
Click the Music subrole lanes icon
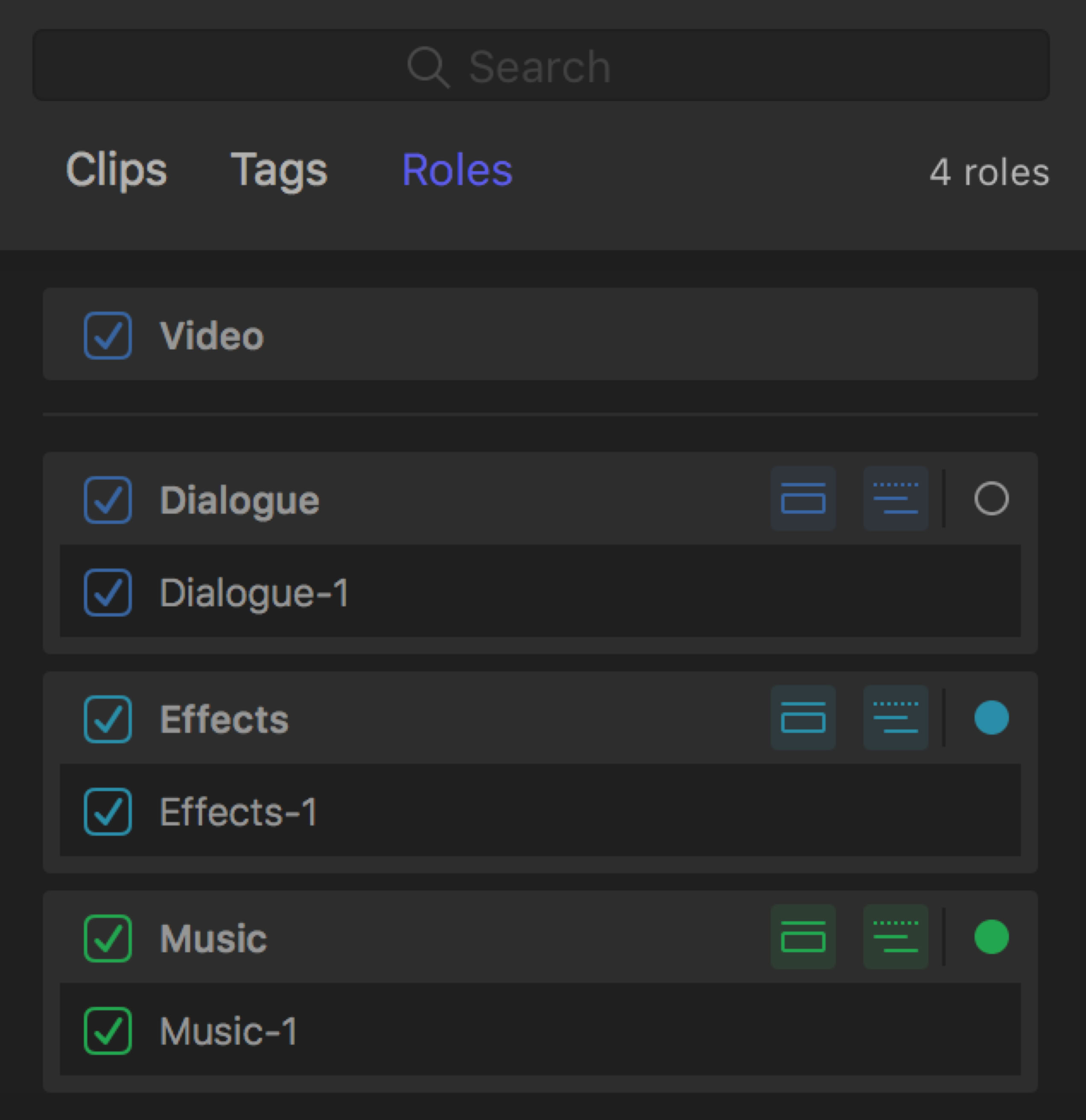pos(895,936)
